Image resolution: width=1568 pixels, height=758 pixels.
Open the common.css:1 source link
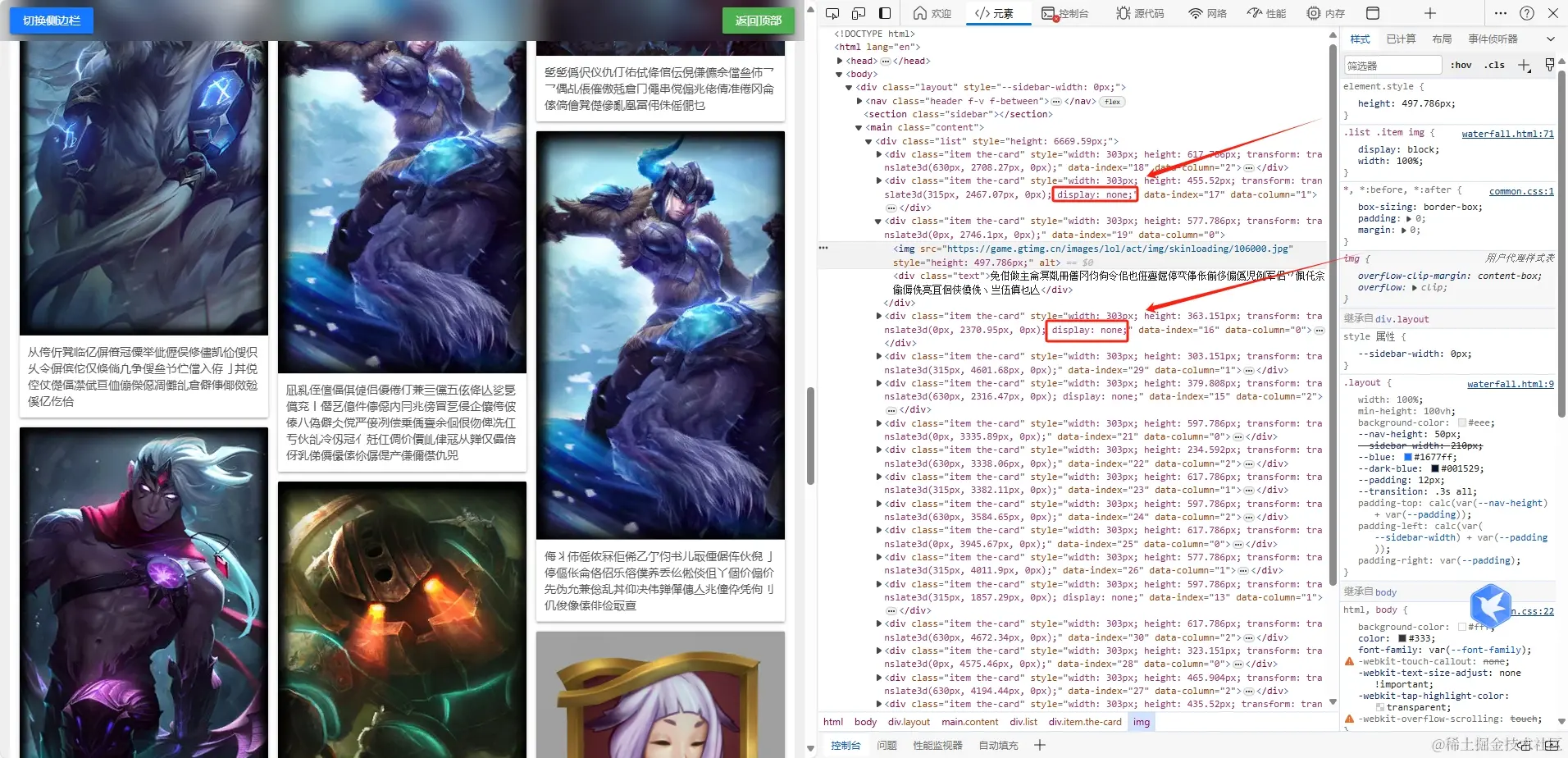(x=1521, y=190)
